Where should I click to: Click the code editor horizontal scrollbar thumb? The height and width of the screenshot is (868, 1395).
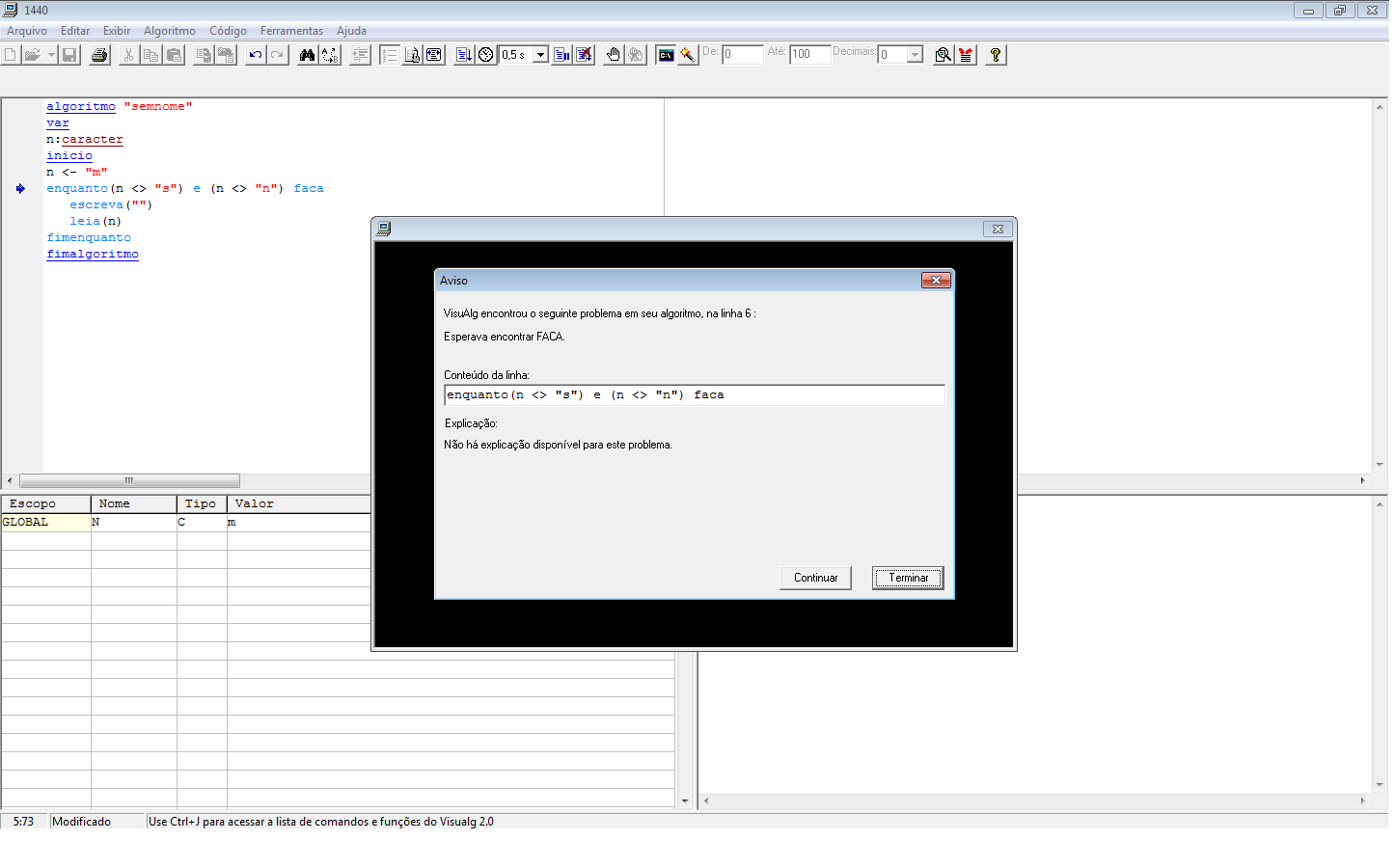[x=129, y=481]
